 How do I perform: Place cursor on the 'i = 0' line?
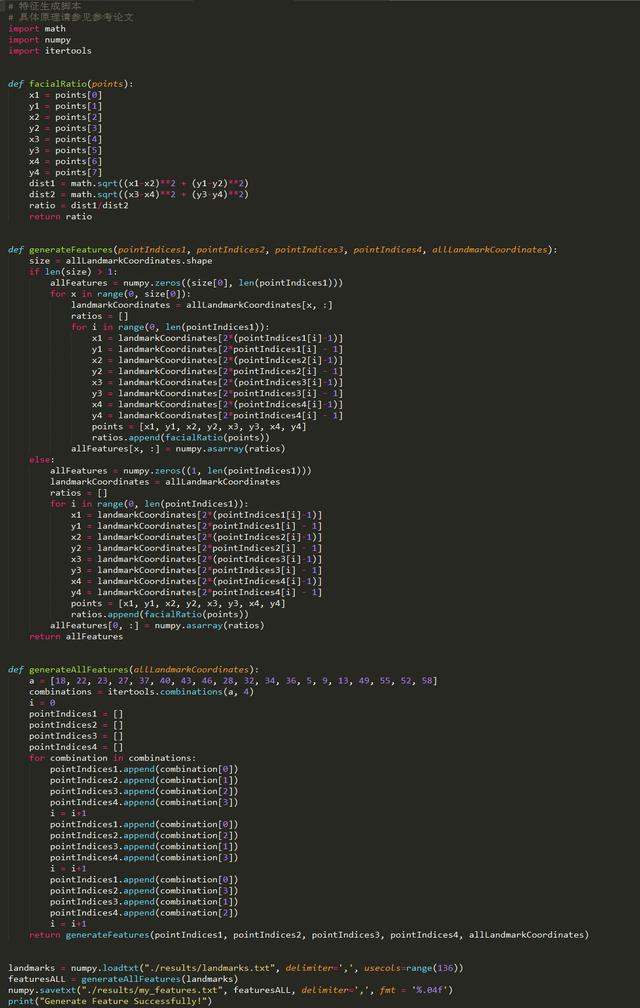click(42, 703)
